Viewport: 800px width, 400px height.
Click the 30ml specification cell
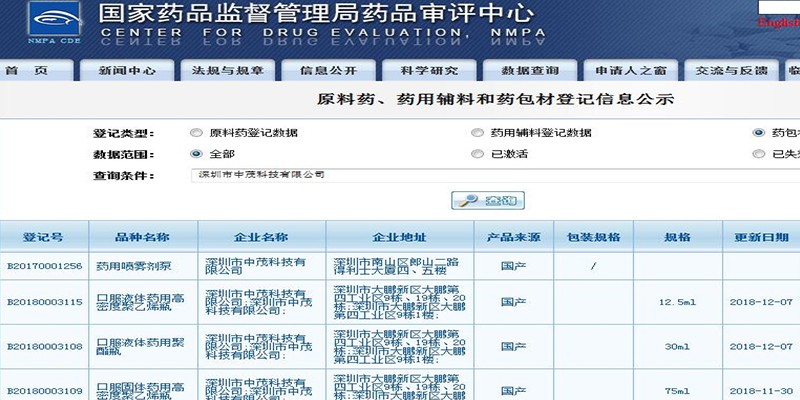678,346
